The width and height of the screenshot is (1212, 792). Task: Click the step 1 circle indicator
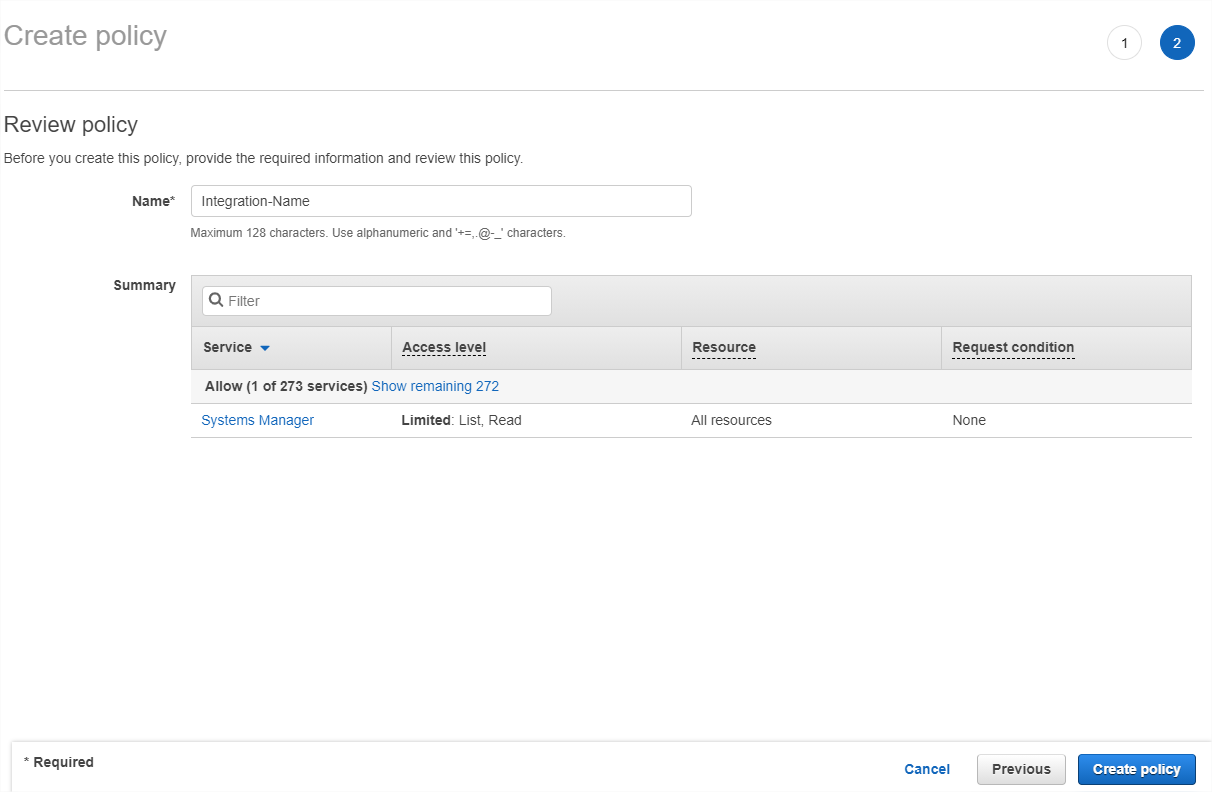click(x=1124, y=43)
